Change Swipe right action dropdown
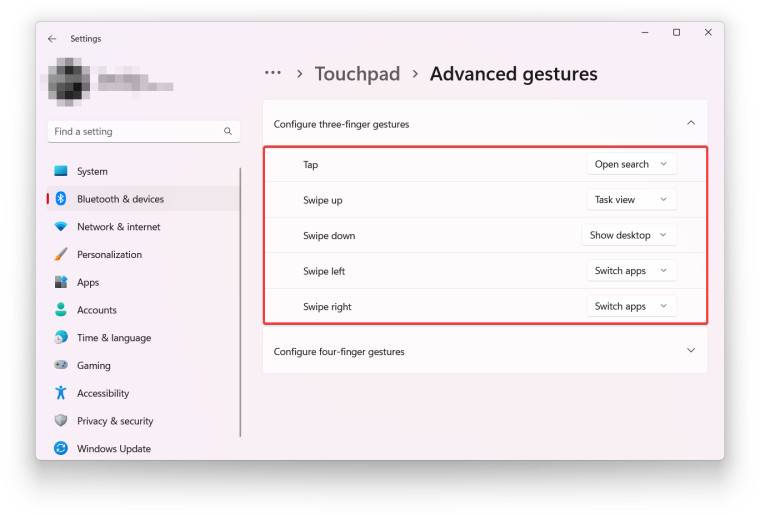This screenshot has width=760, height=516. click(631, 307)
